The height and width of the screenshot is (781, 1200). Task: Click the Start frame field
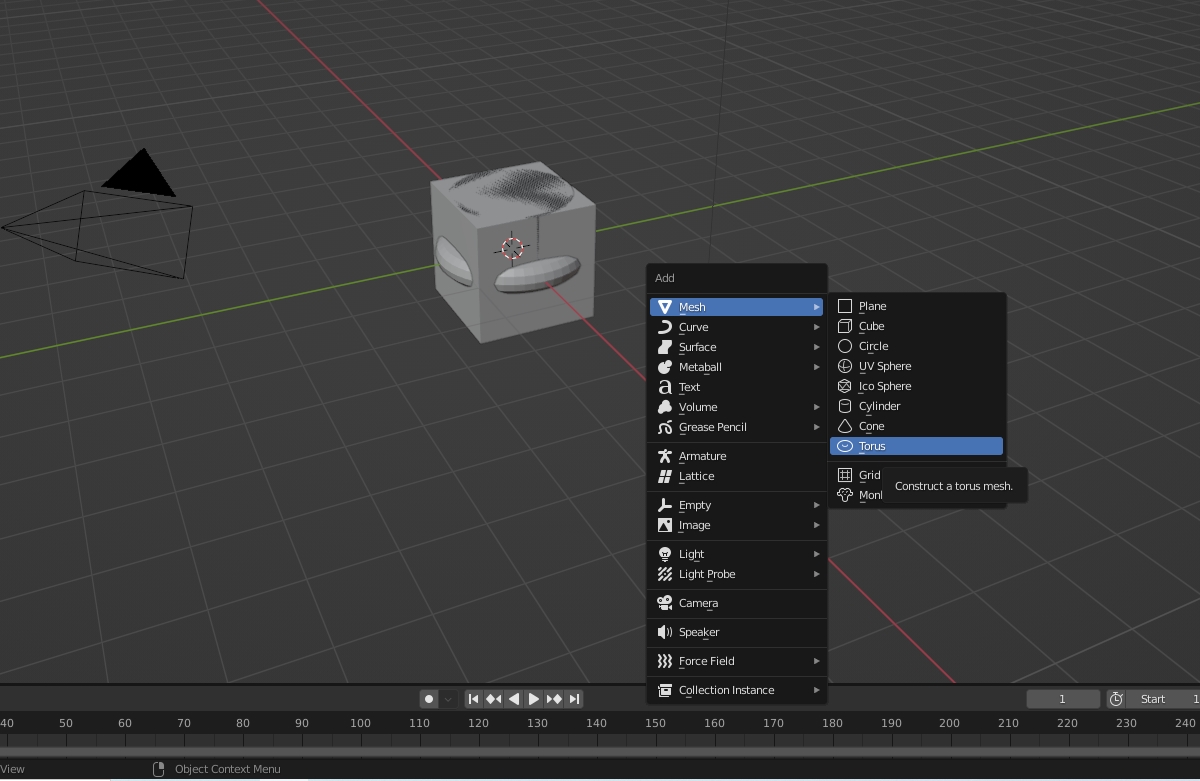(x=1164, y=699)
